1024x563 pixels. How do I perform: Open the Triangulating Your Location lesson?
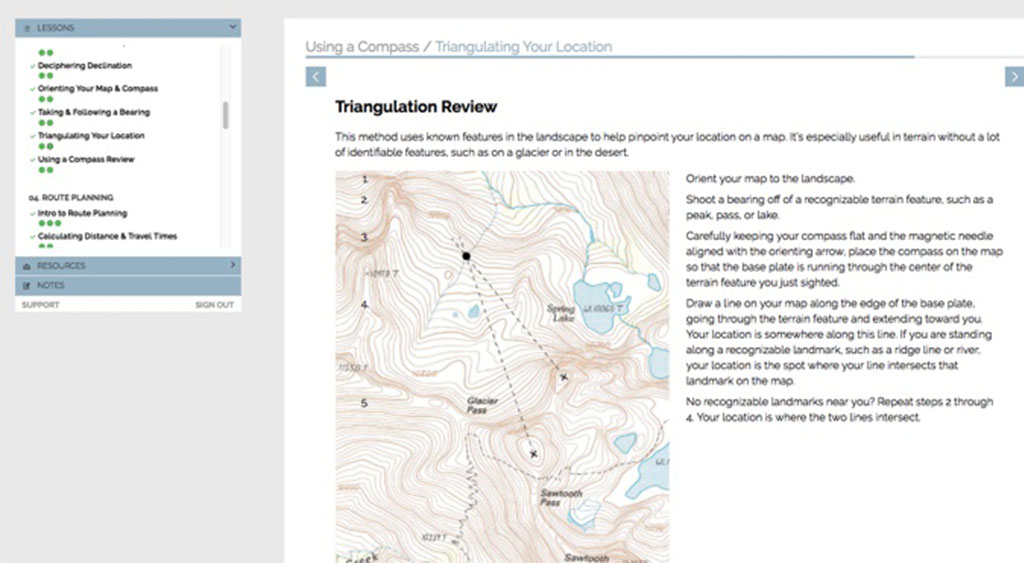pyautogui.click(x=91, y=136)
